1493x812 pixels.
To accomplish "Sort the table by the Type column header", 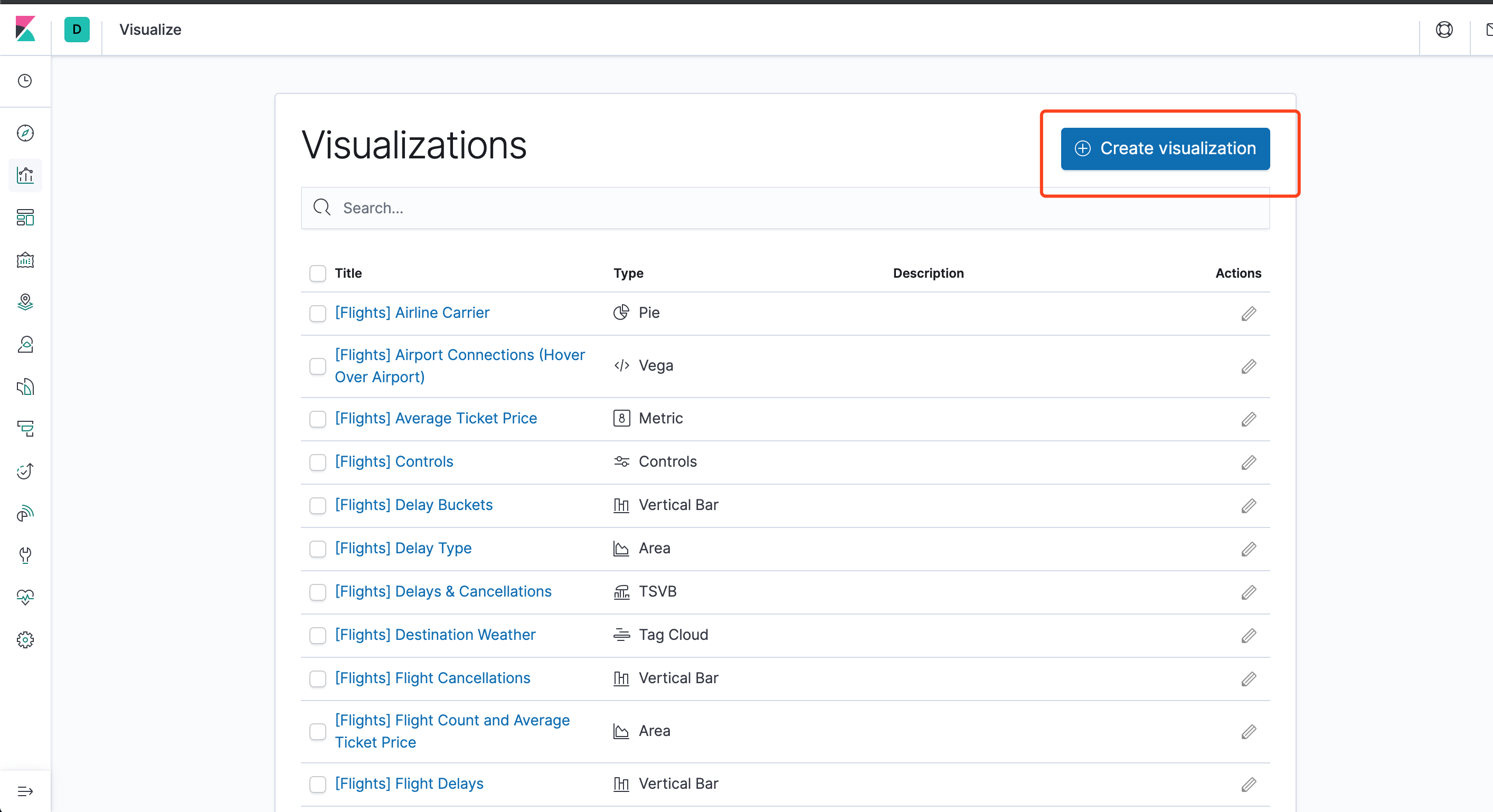I will pos(628,273).
